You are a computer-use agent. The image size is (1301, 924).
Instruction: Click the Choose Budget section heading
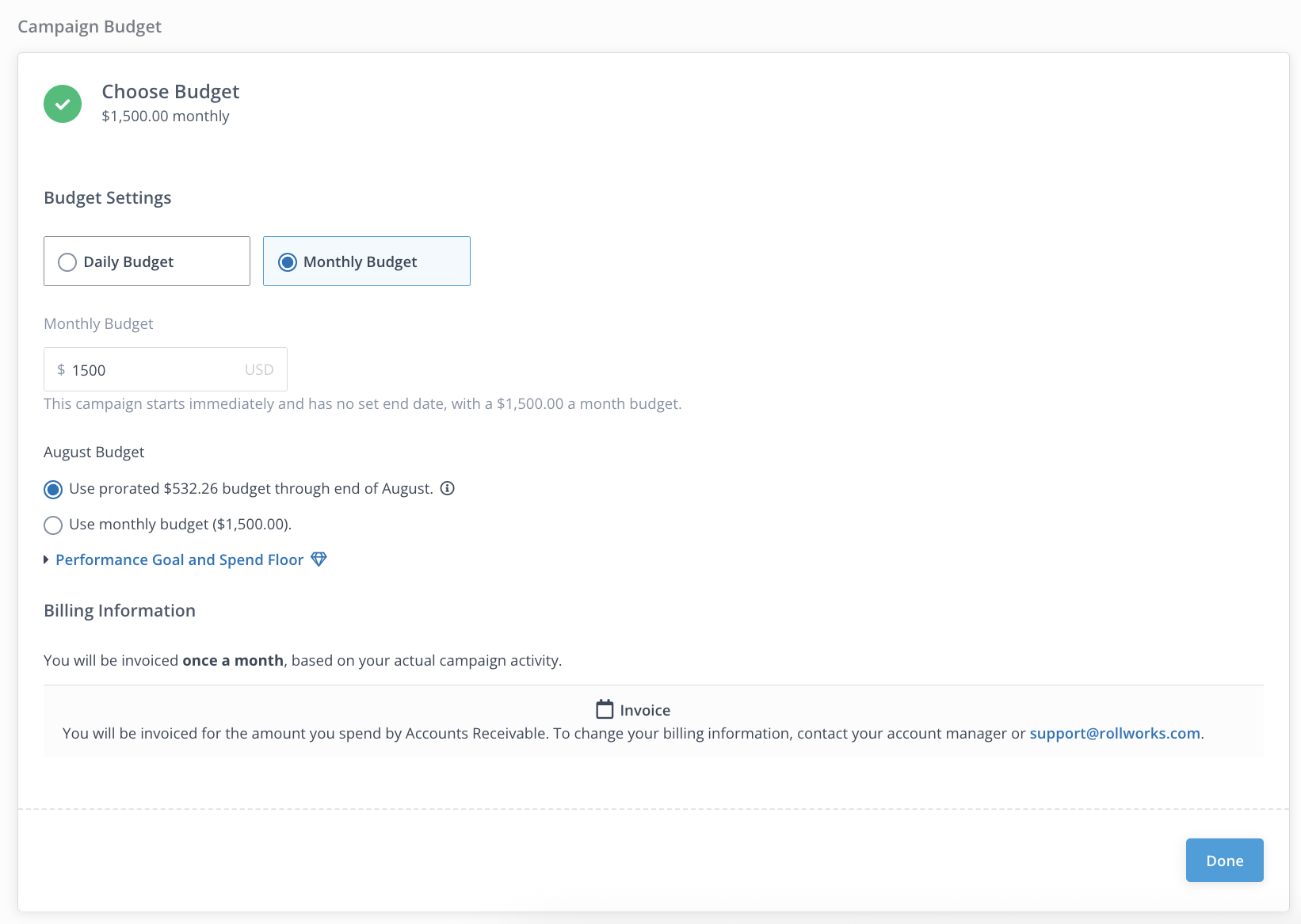tap(170, 92)
